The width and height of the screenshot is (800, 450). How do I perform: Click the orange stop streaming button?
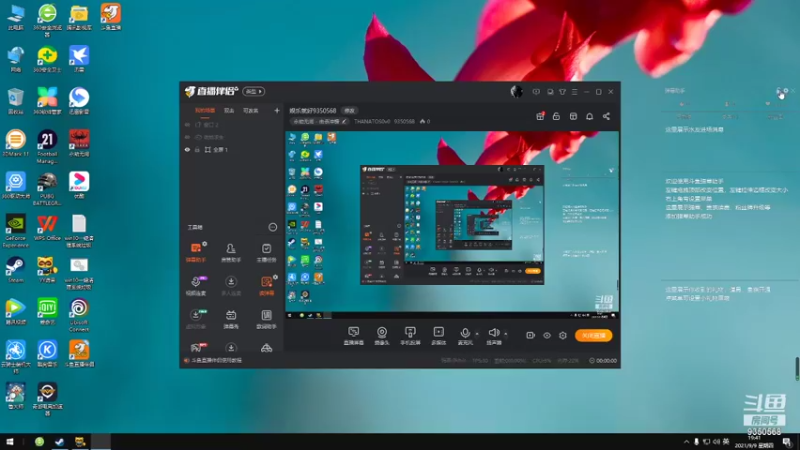tap(593, 335)
